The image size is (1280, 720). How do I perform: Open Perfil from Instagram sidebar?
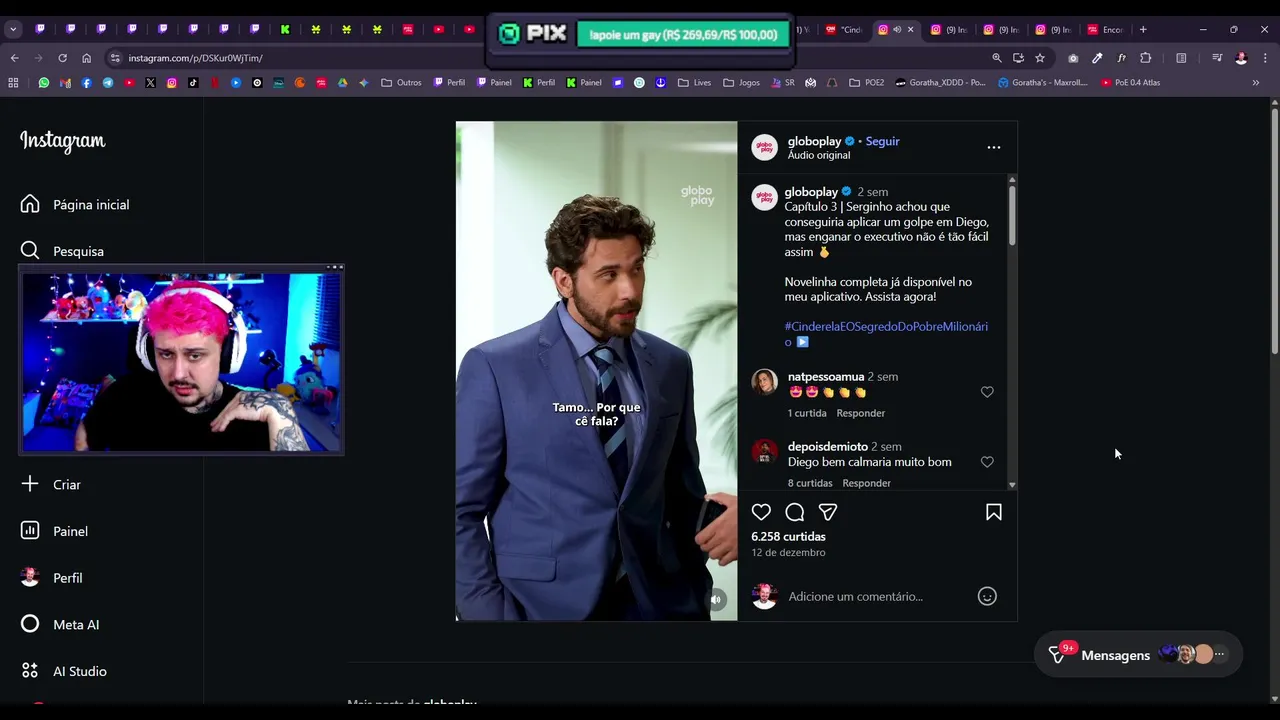[x=51, y=578]
